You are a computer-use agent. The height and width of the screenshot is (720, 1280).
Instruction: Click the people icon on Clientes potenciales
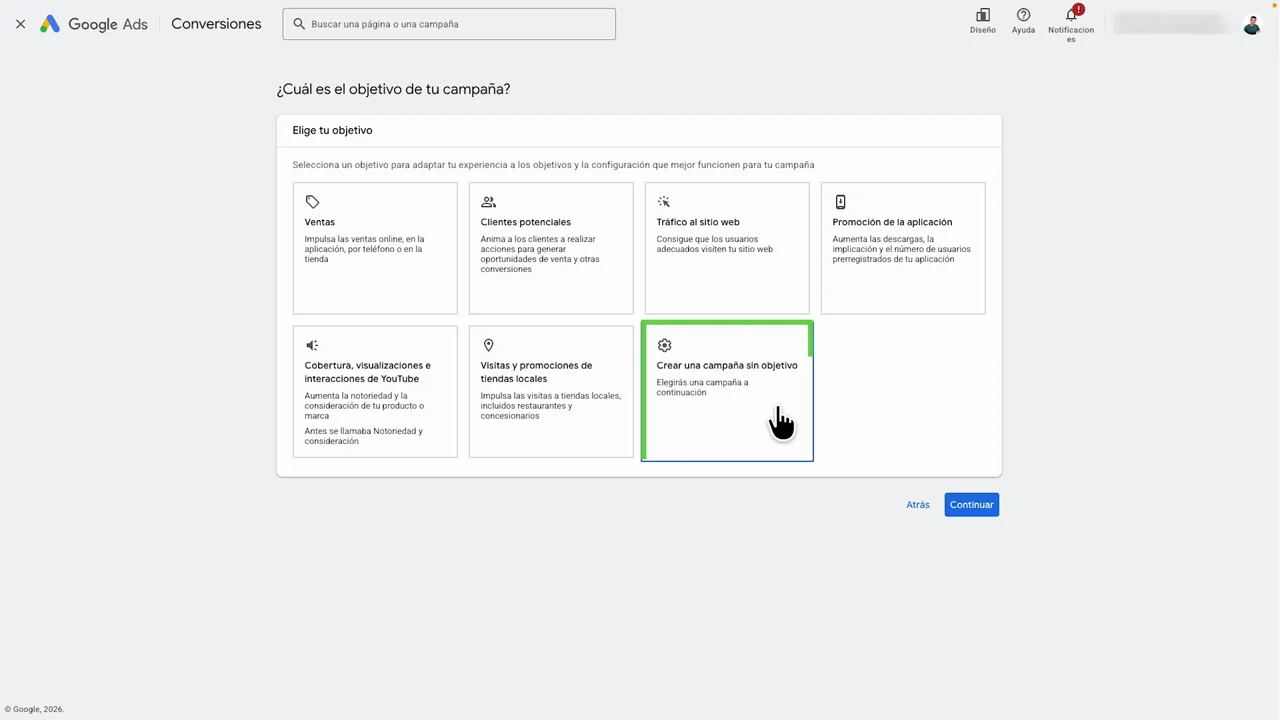(x=488, y=202)
